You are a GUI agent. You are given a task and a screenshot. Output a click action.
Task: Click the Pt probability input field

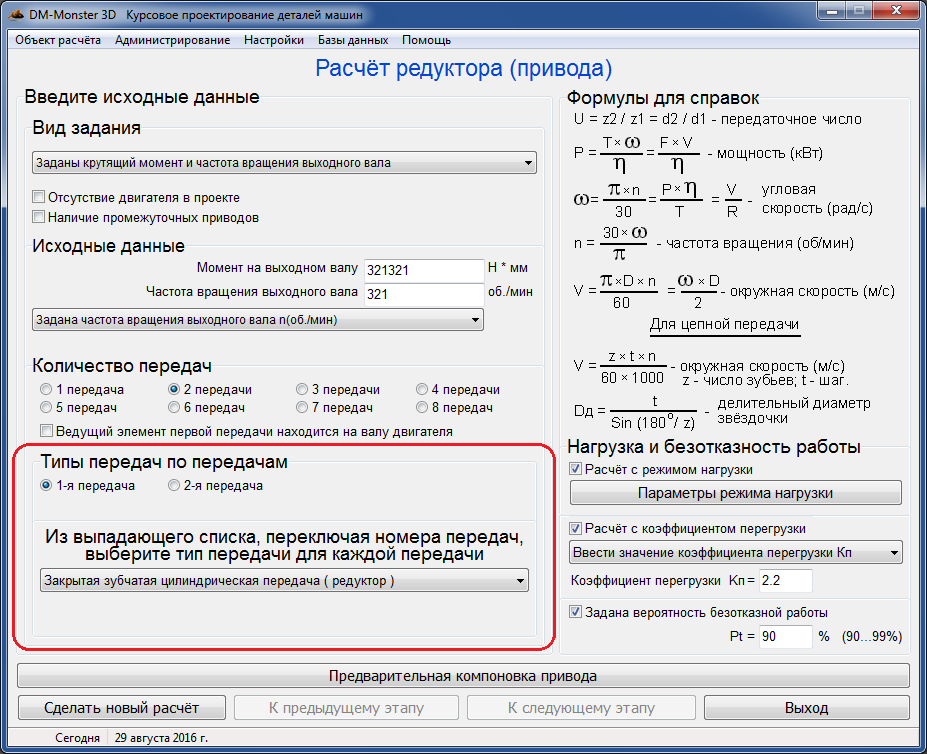(x=785, y=637)
